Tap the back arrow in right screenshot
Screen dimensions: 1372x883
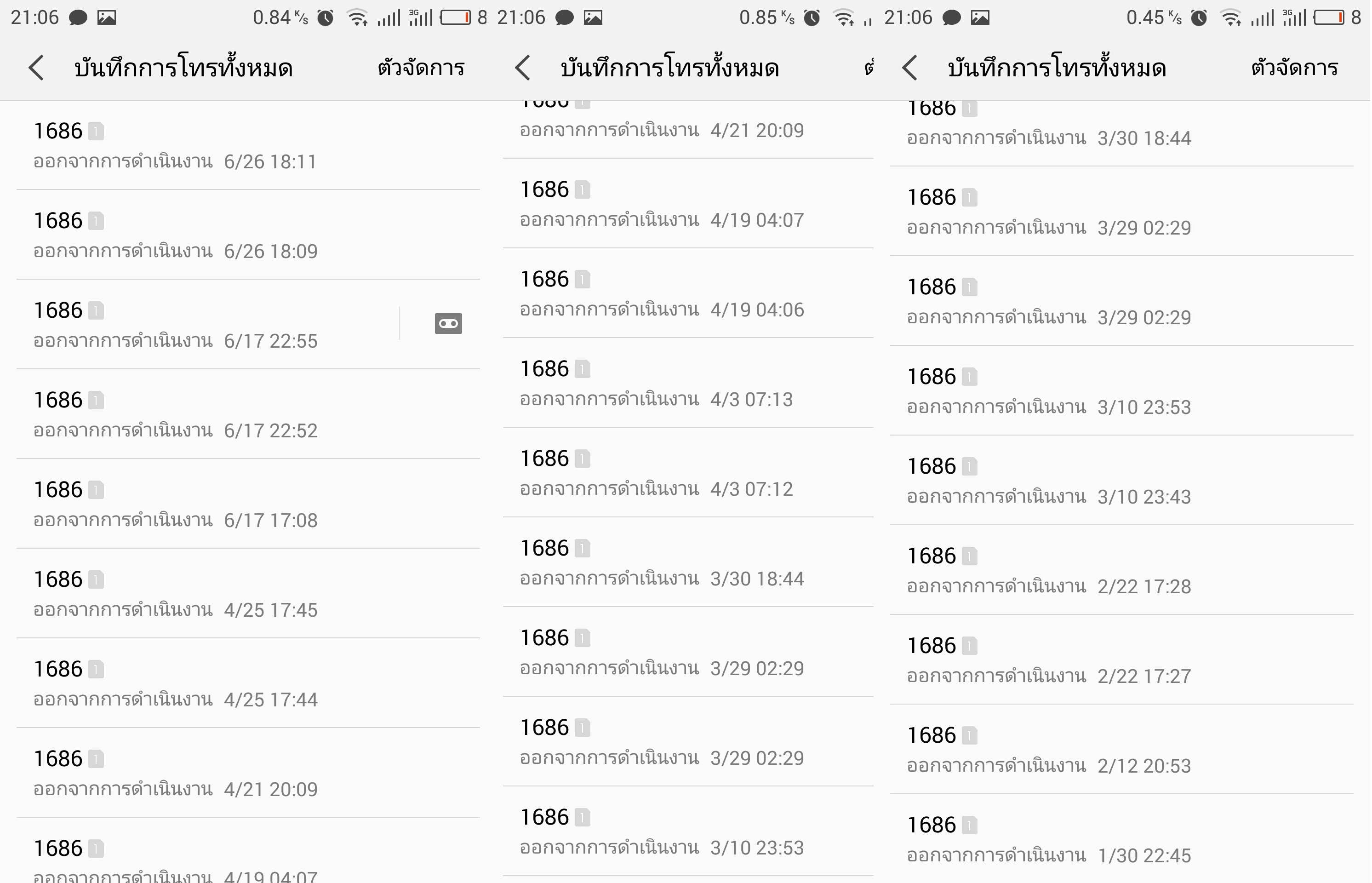coord(909,68)
